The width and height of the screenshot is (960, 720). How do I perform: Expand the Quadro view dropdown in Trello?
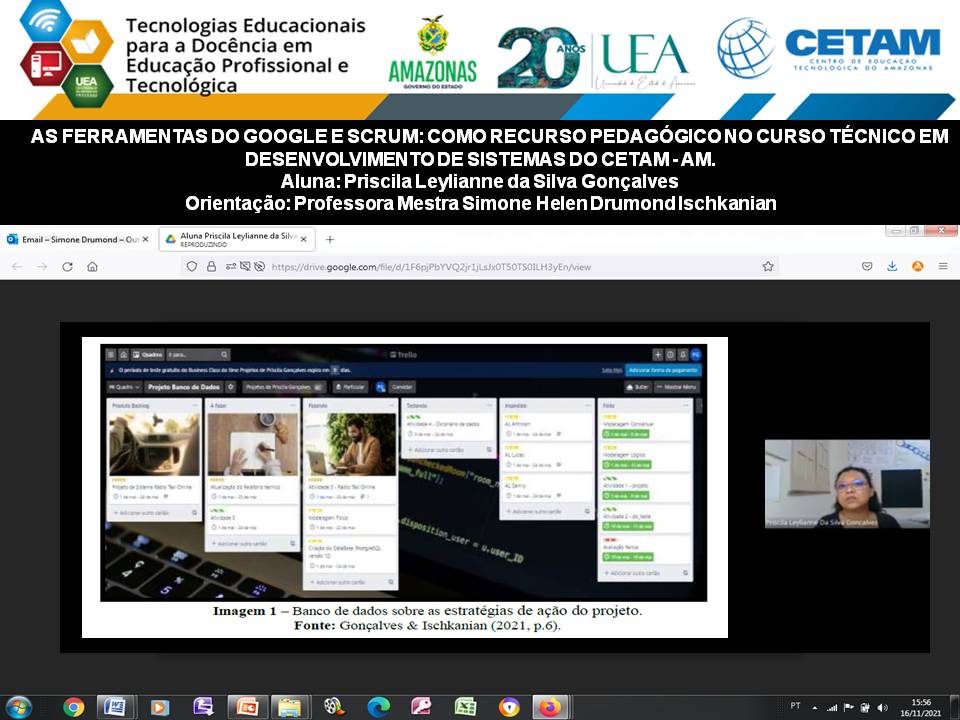click(x=124, y=387)
